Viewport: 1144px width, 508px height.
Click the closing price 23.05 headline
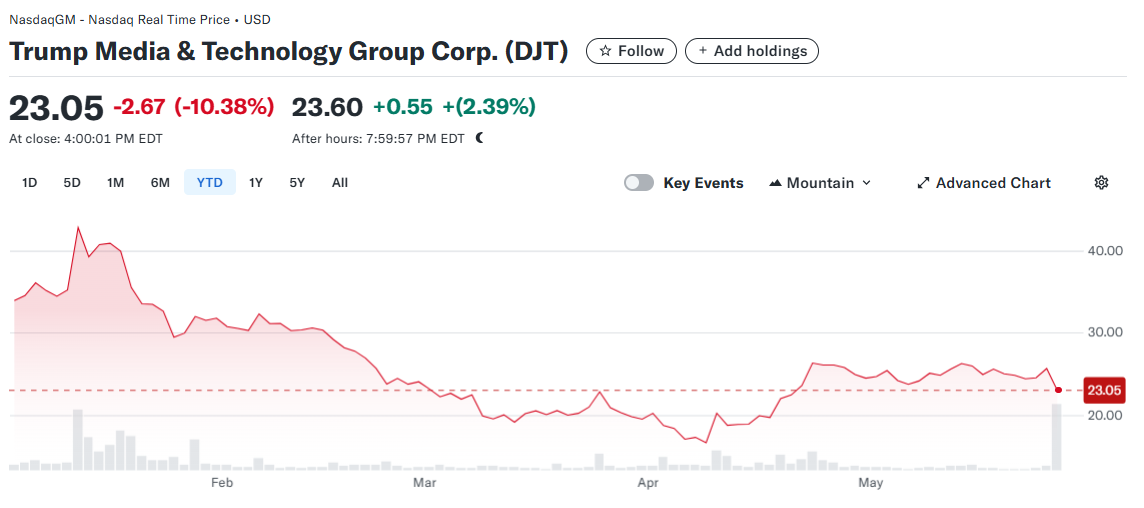point(56,108)
